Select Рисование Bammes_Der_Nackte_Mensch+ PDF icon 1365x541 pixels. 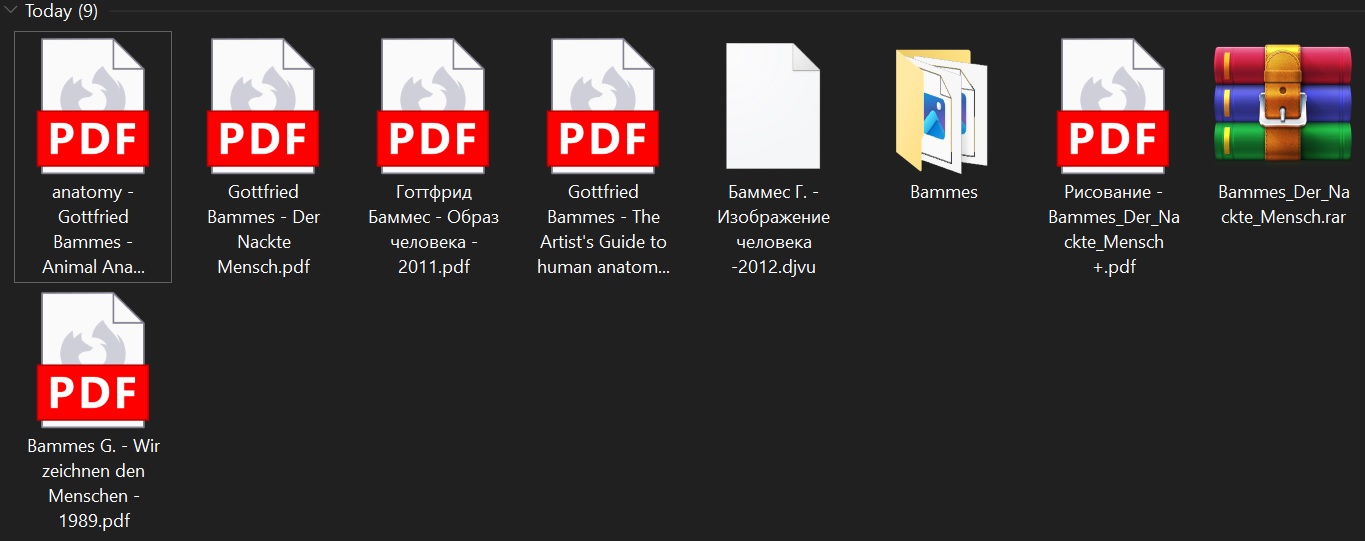[x=1114, y=105]
